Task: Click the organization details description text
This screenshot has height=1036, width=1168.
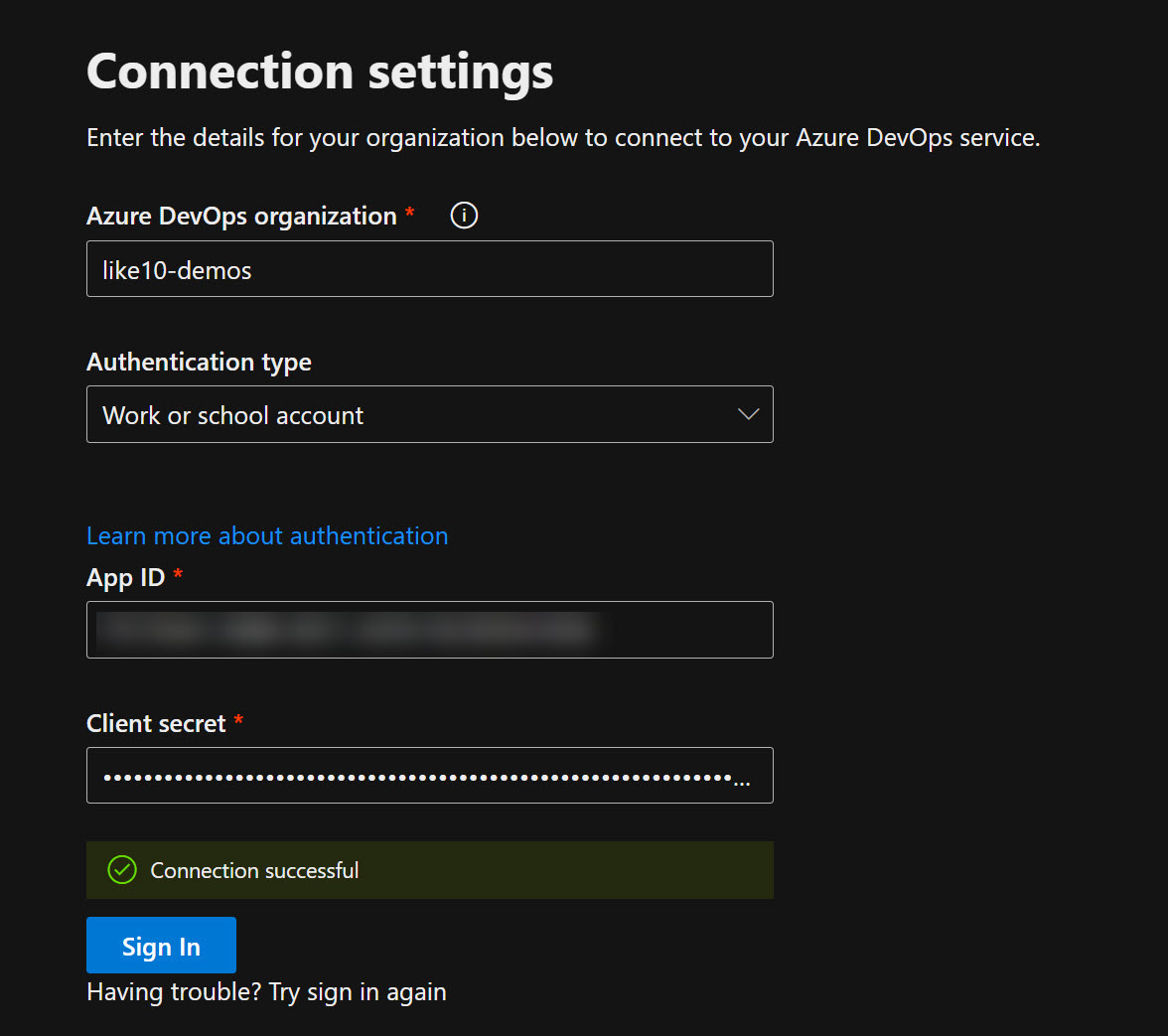Action: 563,138
